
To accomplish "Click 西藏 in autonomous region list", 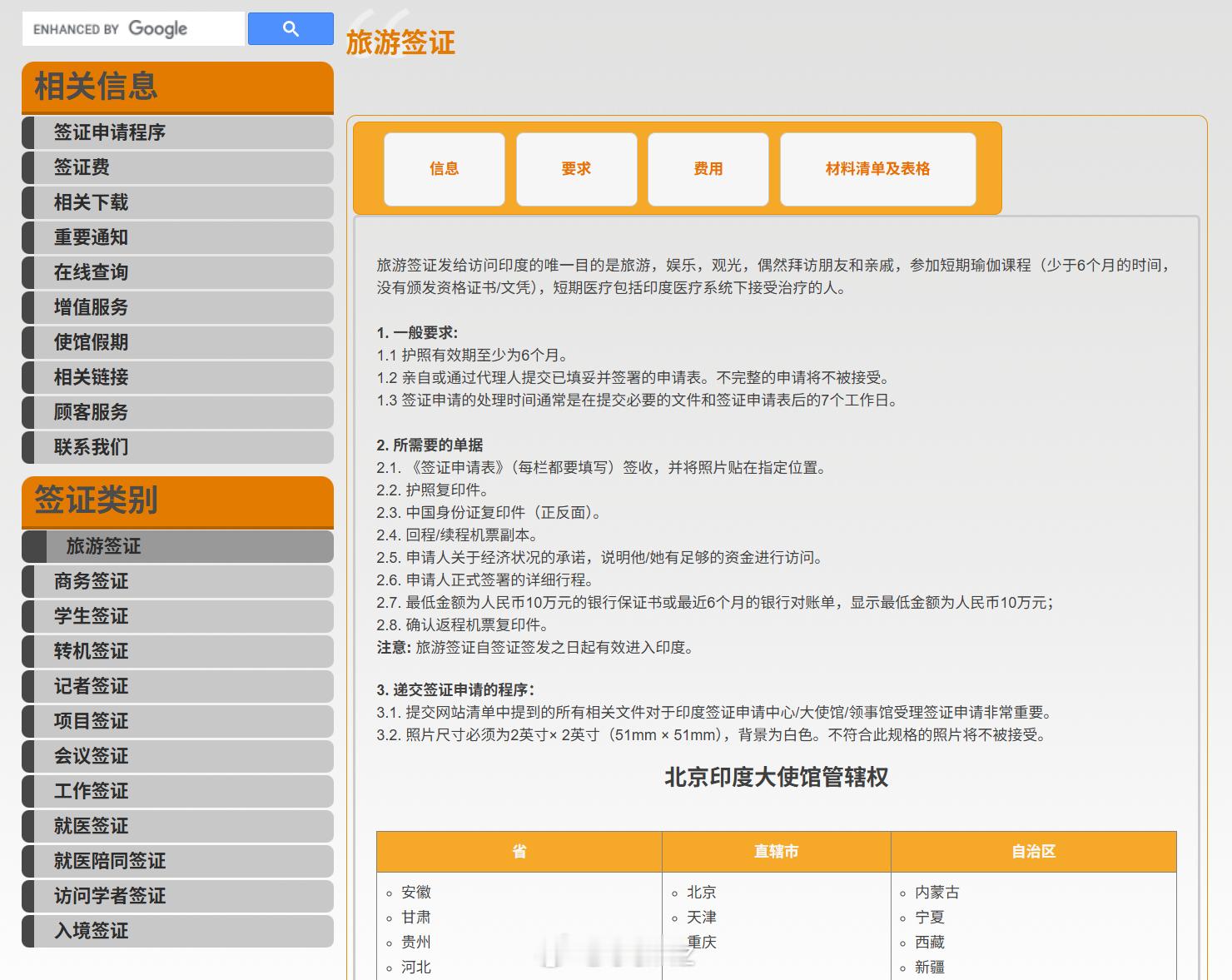I will coord(930,942).
